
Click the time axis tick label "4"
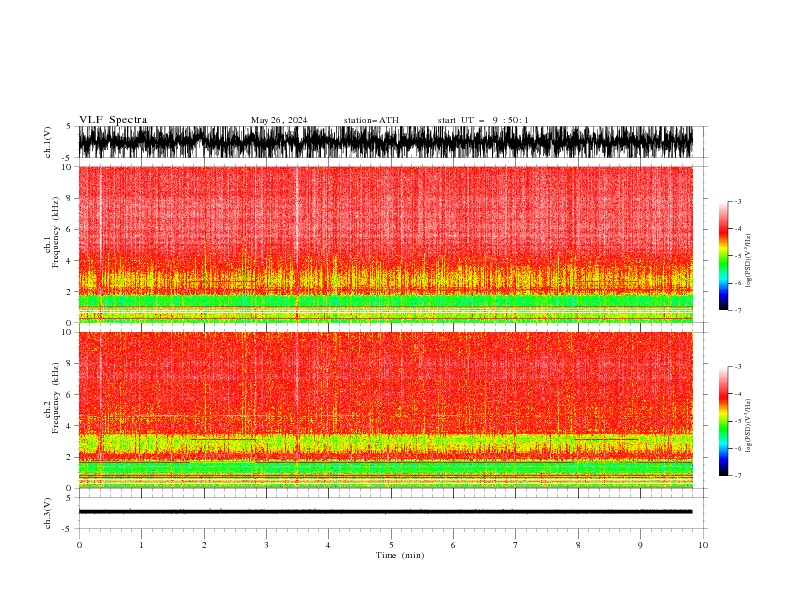(328, 545)
